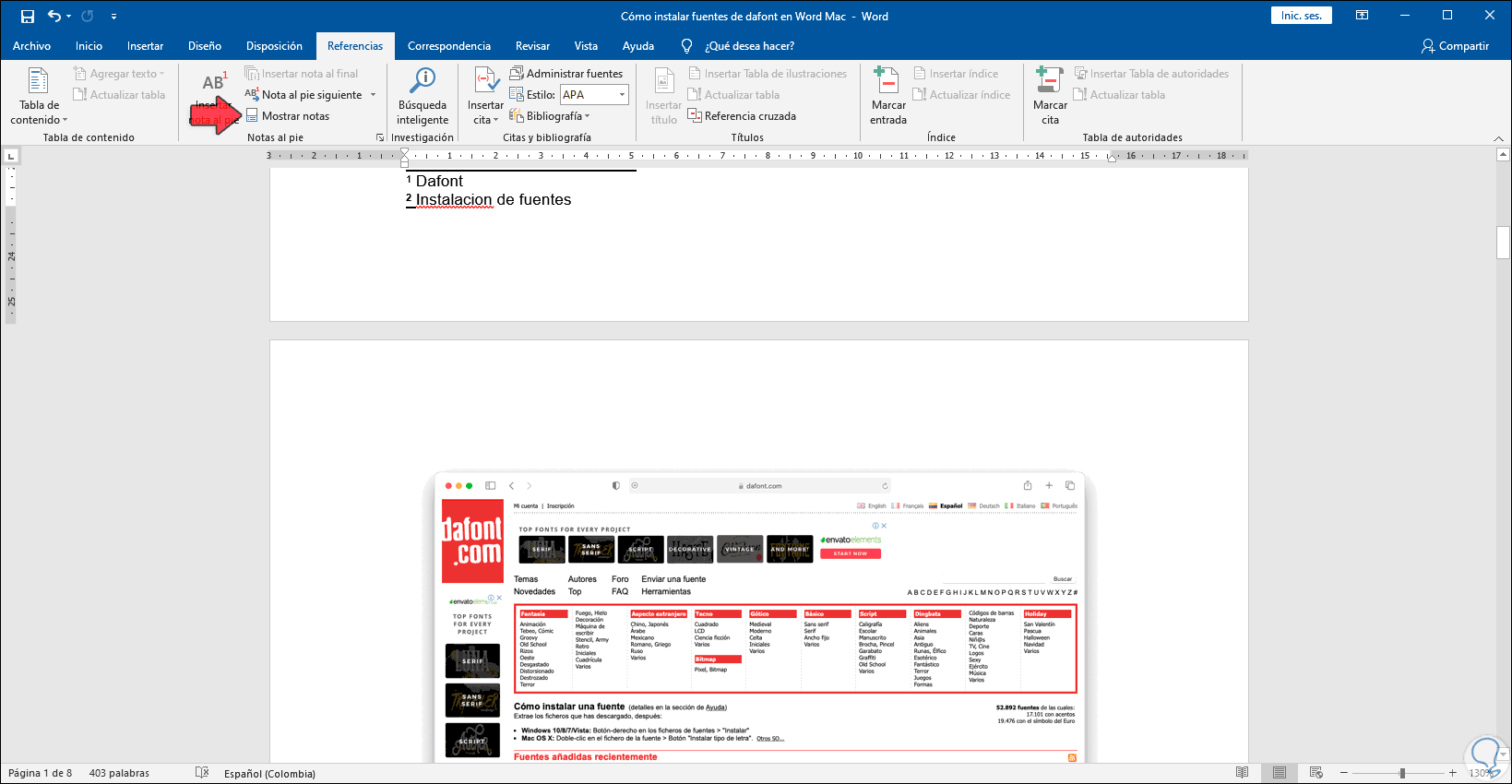1512x784 pixels.
Task: Open Administrar fuentes
Action: tap(566, 74)
